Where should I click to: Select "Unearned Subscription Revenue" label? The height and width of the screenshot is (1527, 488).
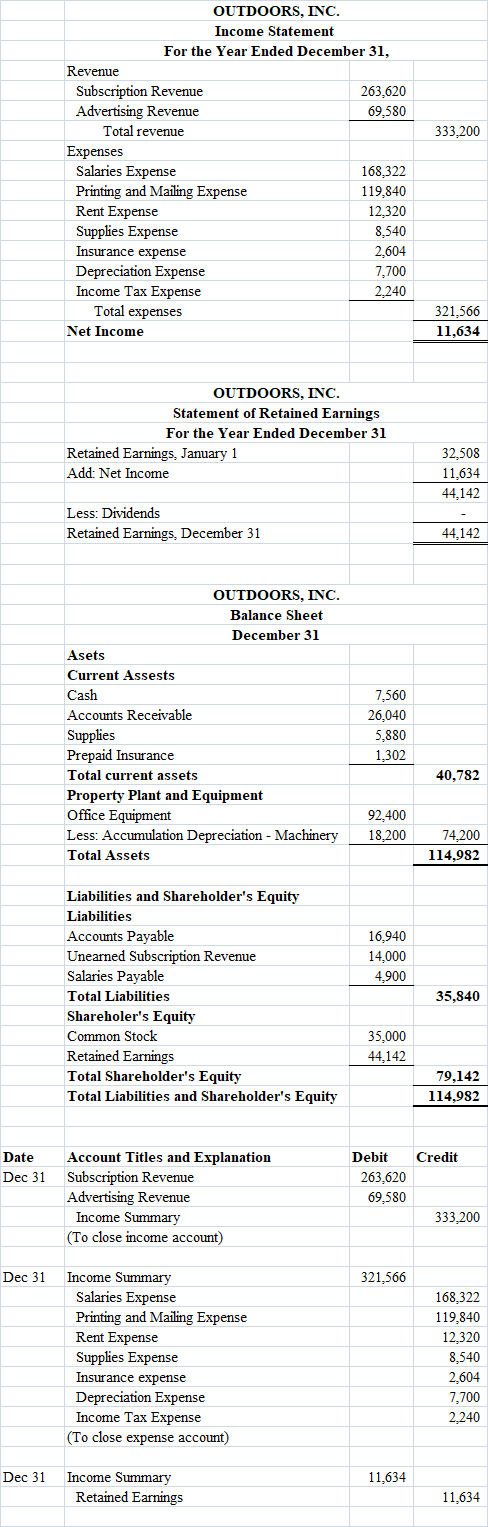161,956
